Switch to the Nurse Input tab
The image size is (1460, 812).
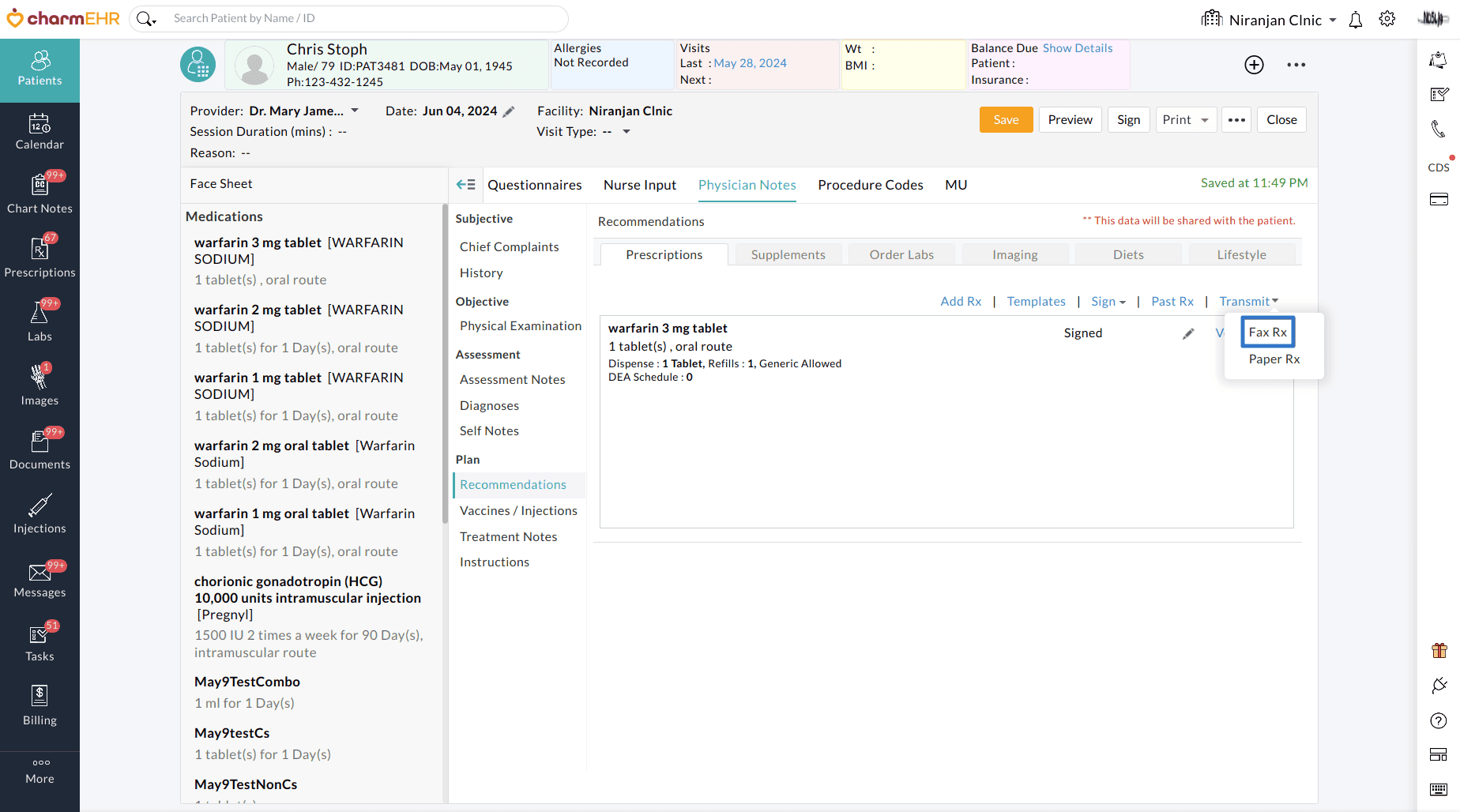(x=639, y=185)
